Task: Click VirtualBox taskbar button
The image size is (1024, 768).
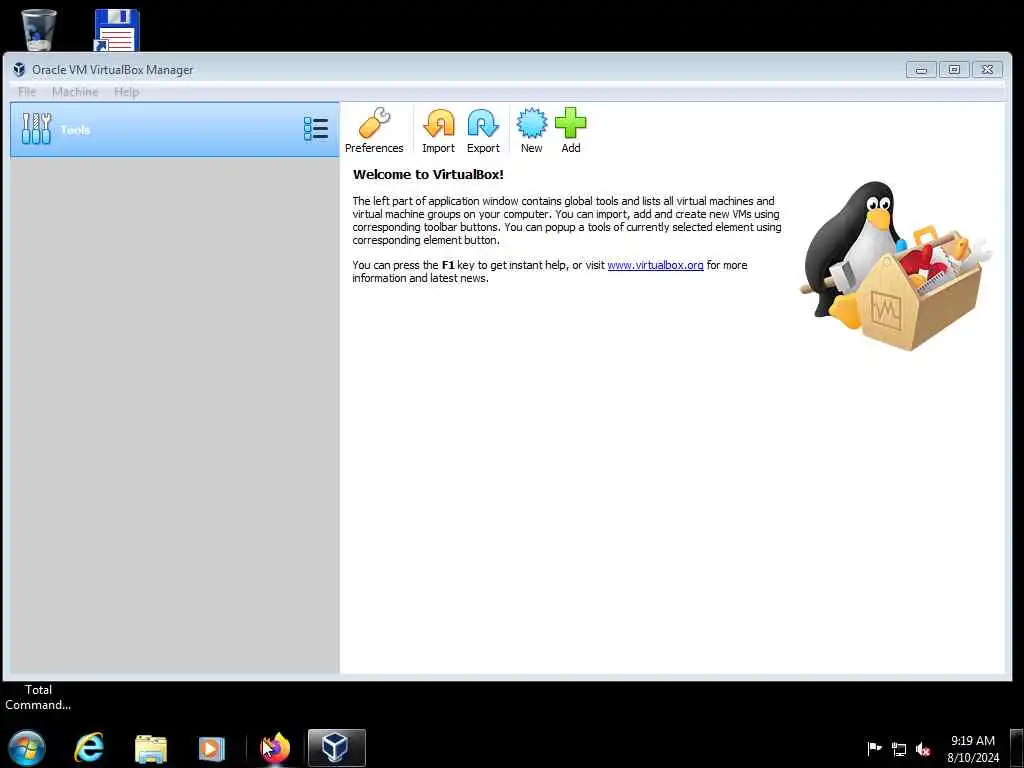Action: coord(336,748)
